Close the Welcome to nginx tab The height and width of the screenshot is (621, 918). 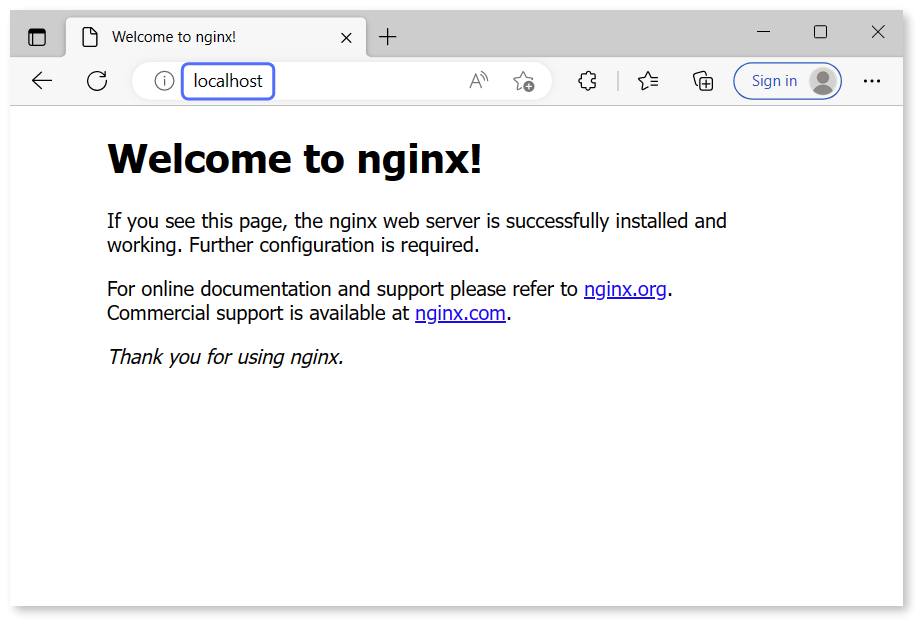pyautogui.click(x=346, y=37)
